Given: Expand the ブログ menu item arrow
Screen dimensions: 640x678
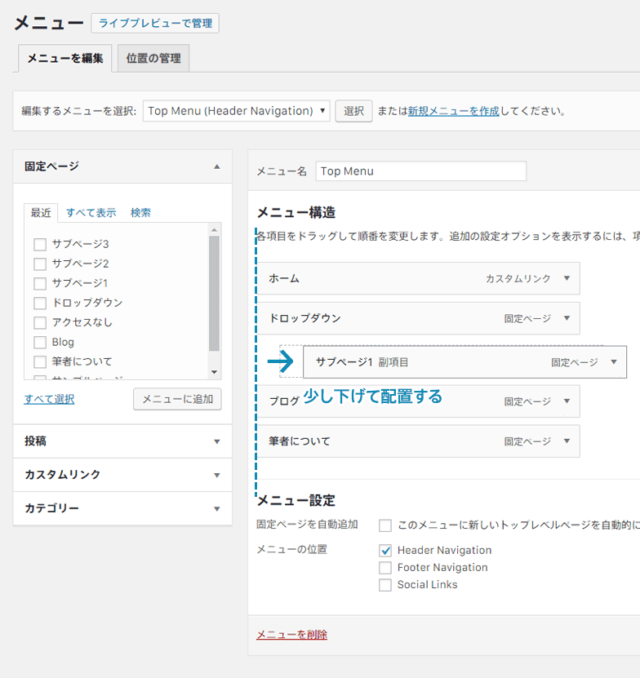Looking at the screenshot, I should tap(566, 401).
